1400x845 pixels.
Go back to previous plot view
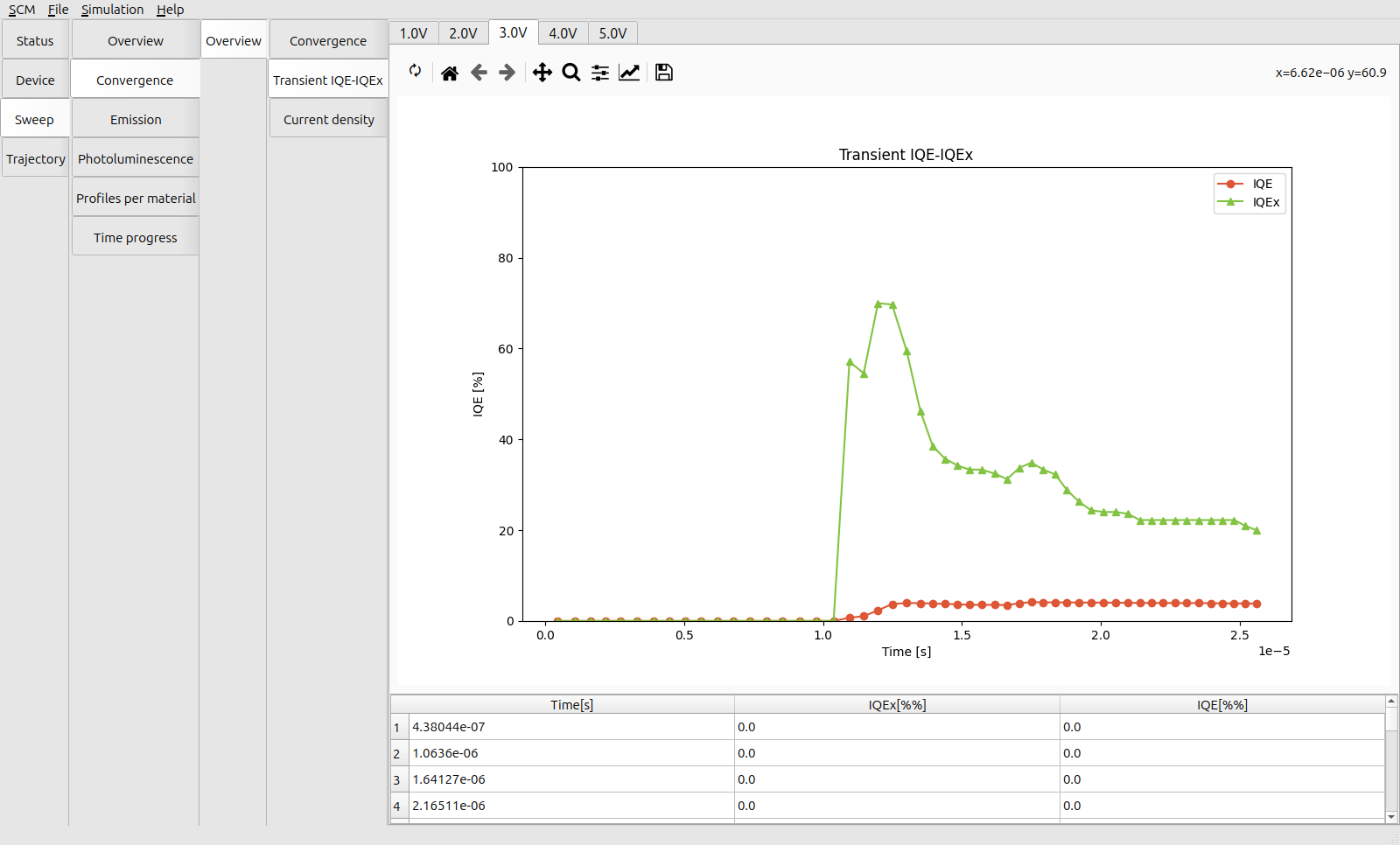coord(479,73)
